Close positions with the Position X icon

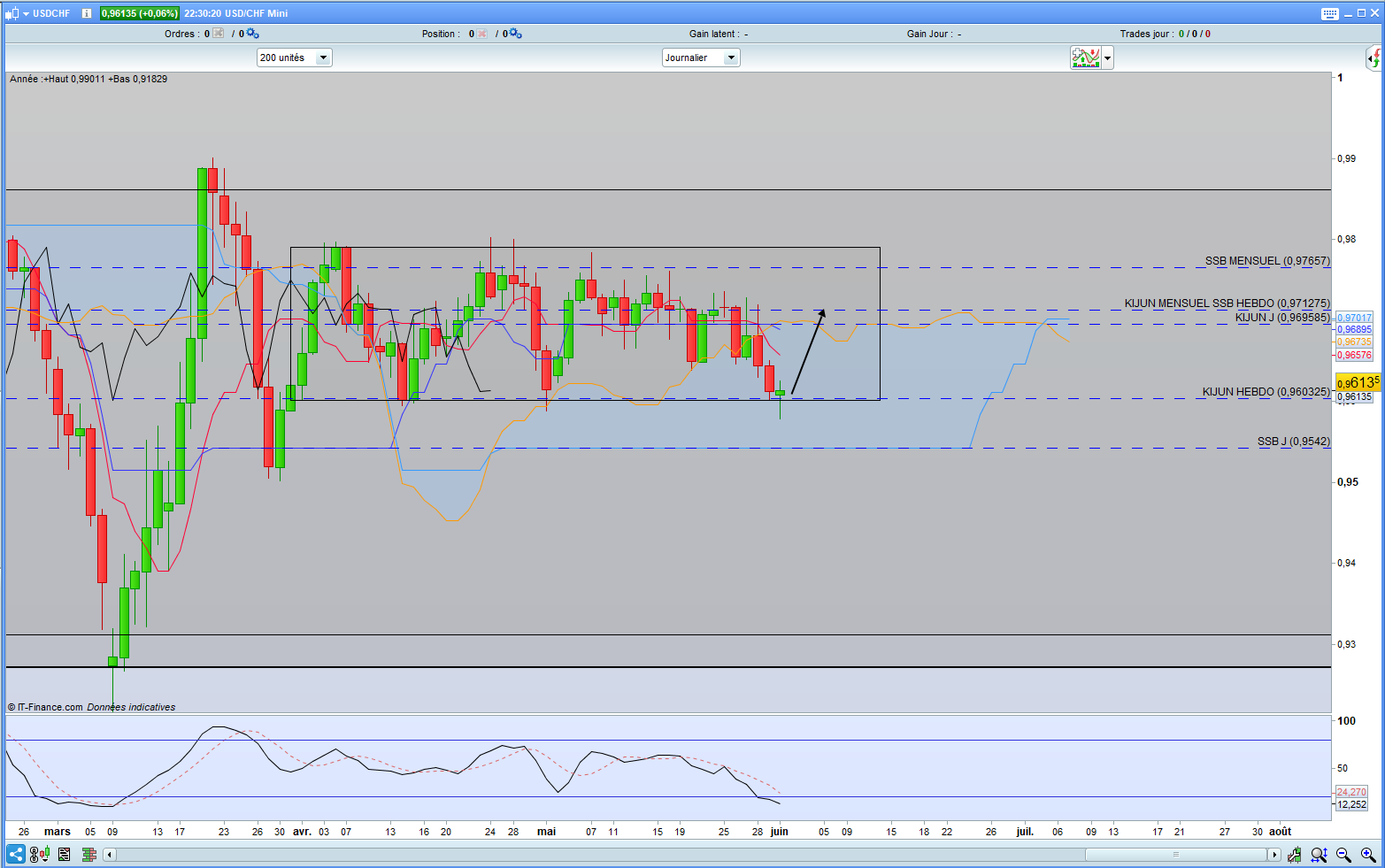pyautogui.click(x=482, y=34)
